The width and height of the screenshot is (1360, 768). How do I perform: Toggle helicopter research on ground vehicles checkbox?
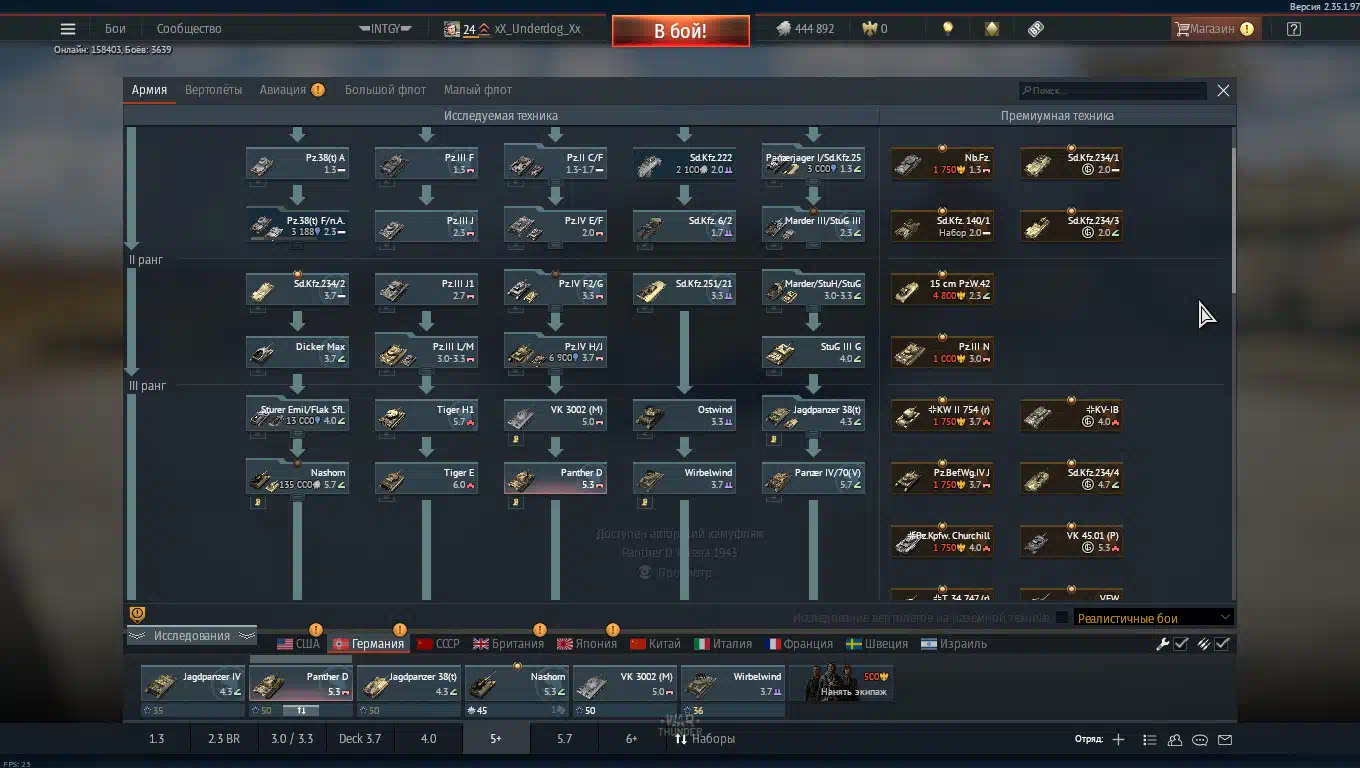click(x=1062, y=618)
